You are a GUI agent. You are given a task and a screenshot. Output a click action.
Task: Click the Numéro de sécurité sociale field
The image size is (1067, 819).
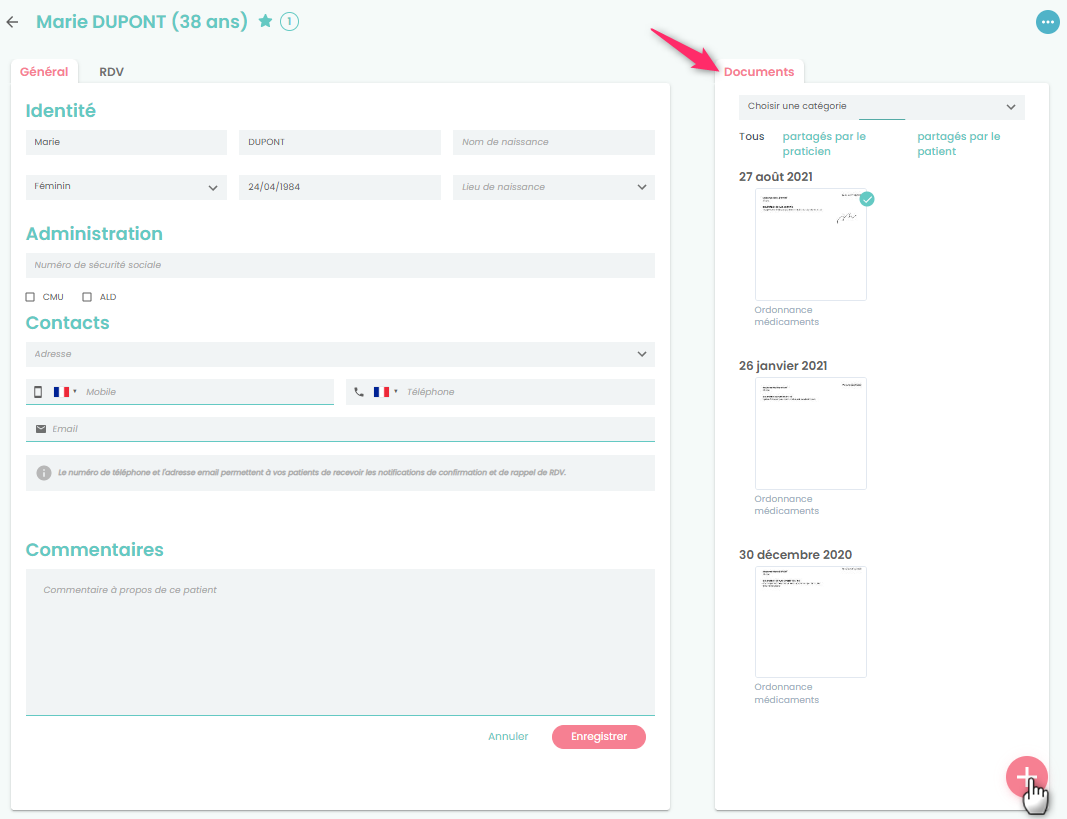point(340,265)
